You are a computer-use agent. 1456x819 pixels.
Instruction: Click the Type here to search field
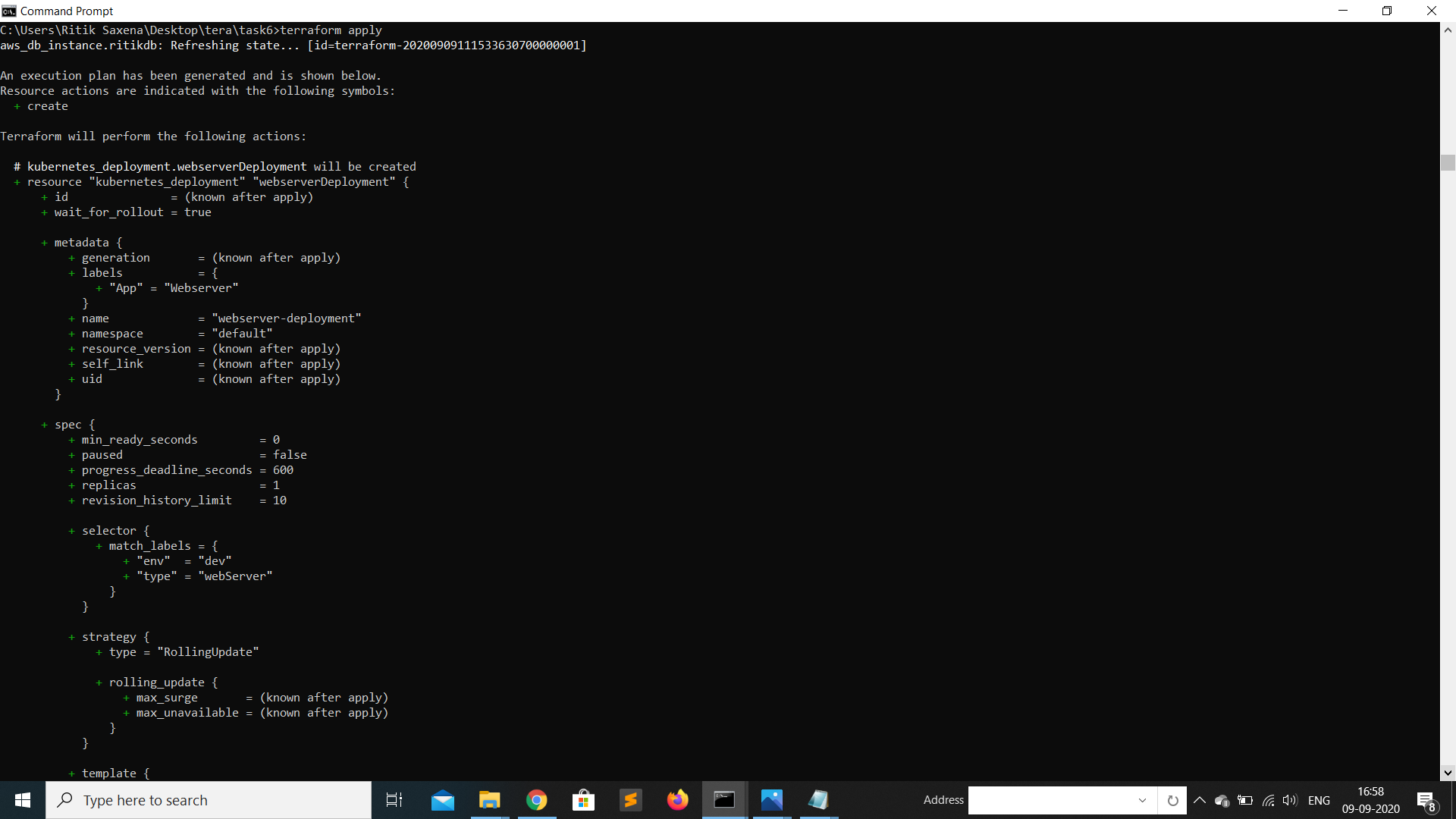click(209, 800)
